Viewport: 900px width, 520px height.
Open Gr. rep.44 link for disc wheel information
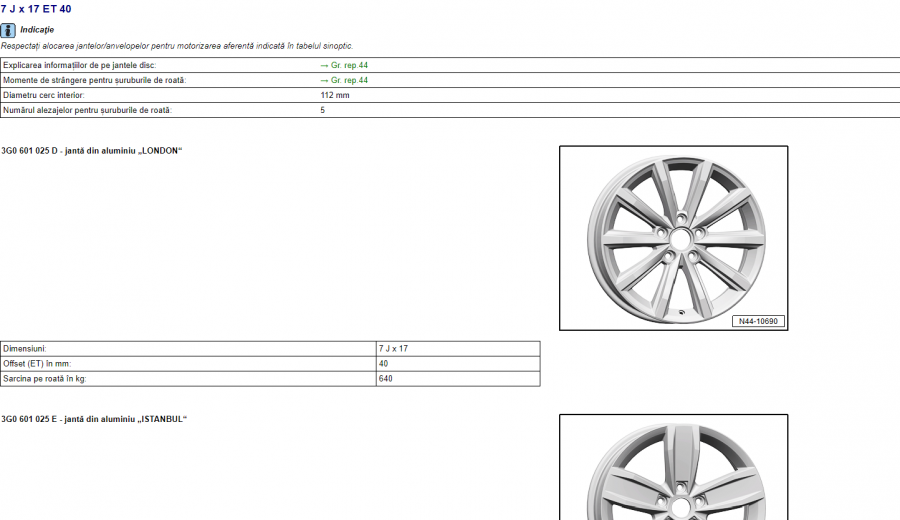pos(344,65)
